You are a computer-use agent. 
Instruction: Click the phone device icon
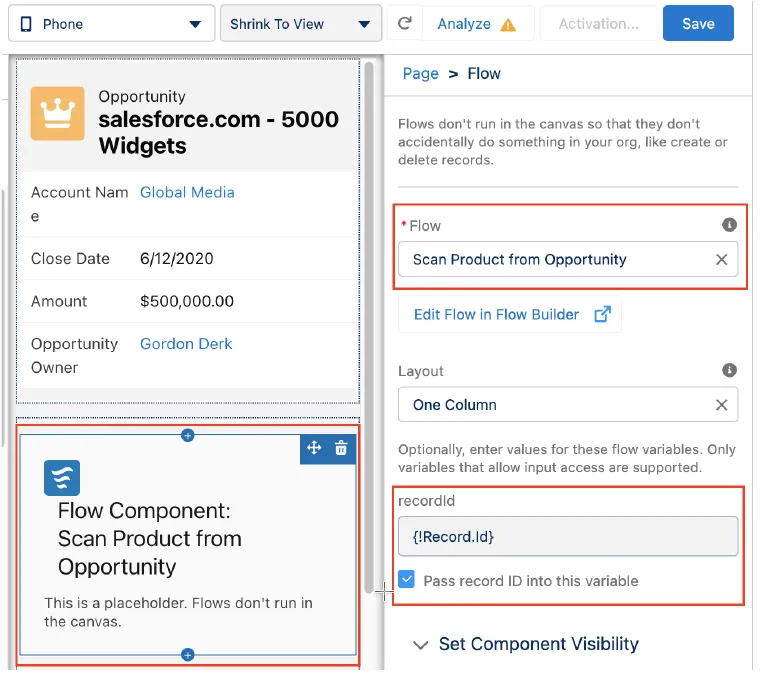tap(26, 24)
